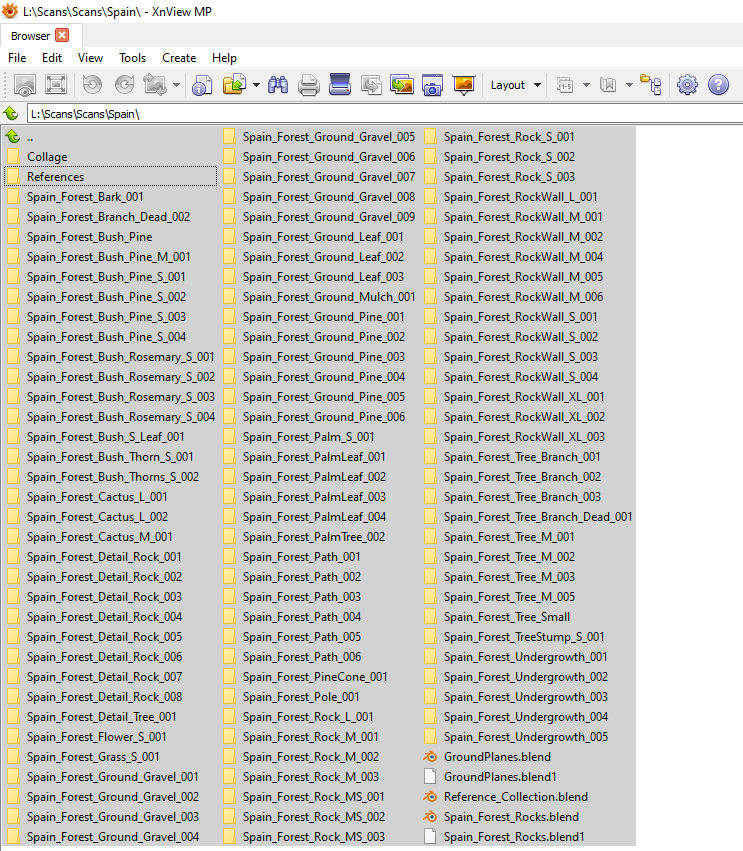Click the Blender icon of Reference_Collection.blend
This screenshot has width=743, height=851.
click(430, 797)
